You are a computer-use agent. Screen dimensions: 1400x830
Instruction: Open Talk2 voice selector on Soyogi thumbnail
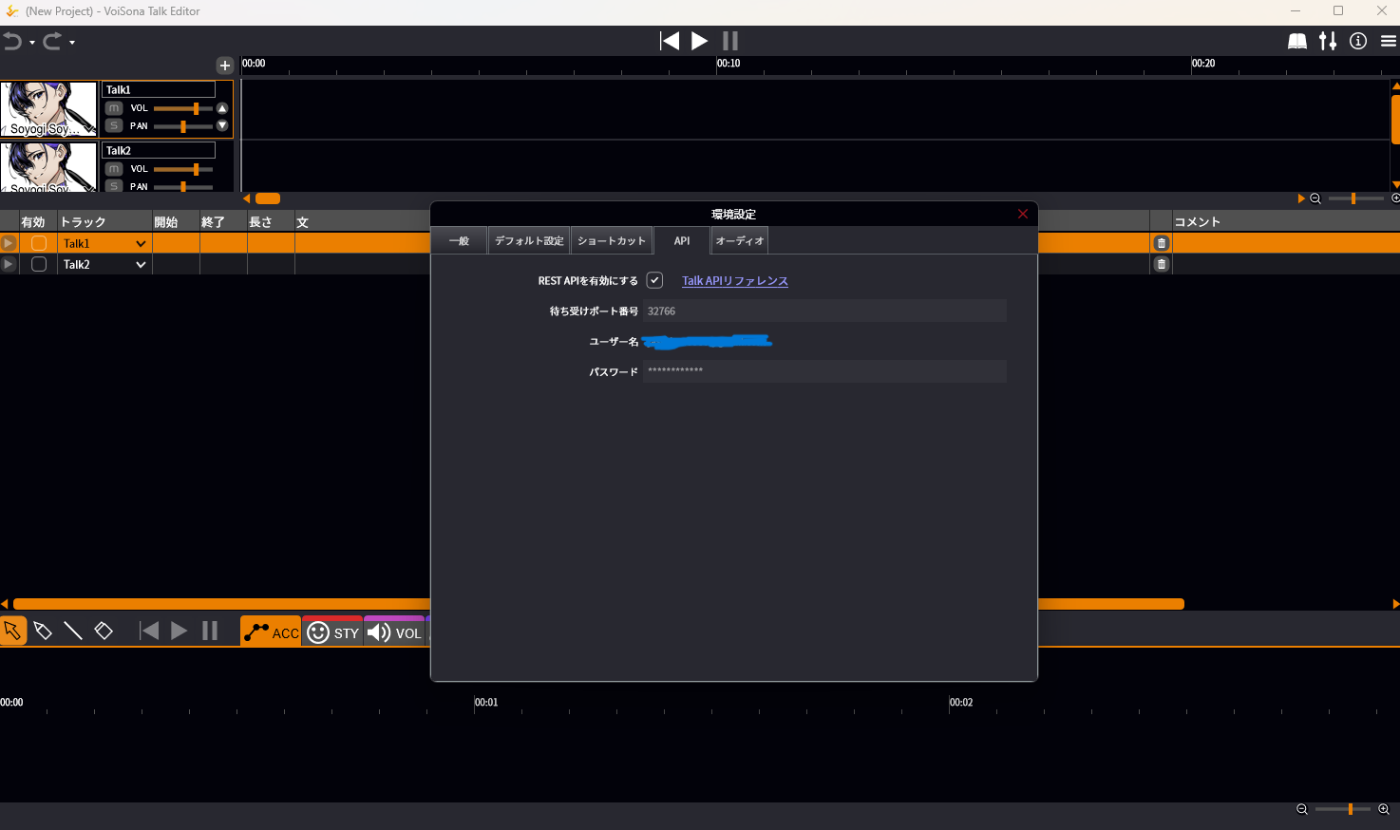click(49, 167)
